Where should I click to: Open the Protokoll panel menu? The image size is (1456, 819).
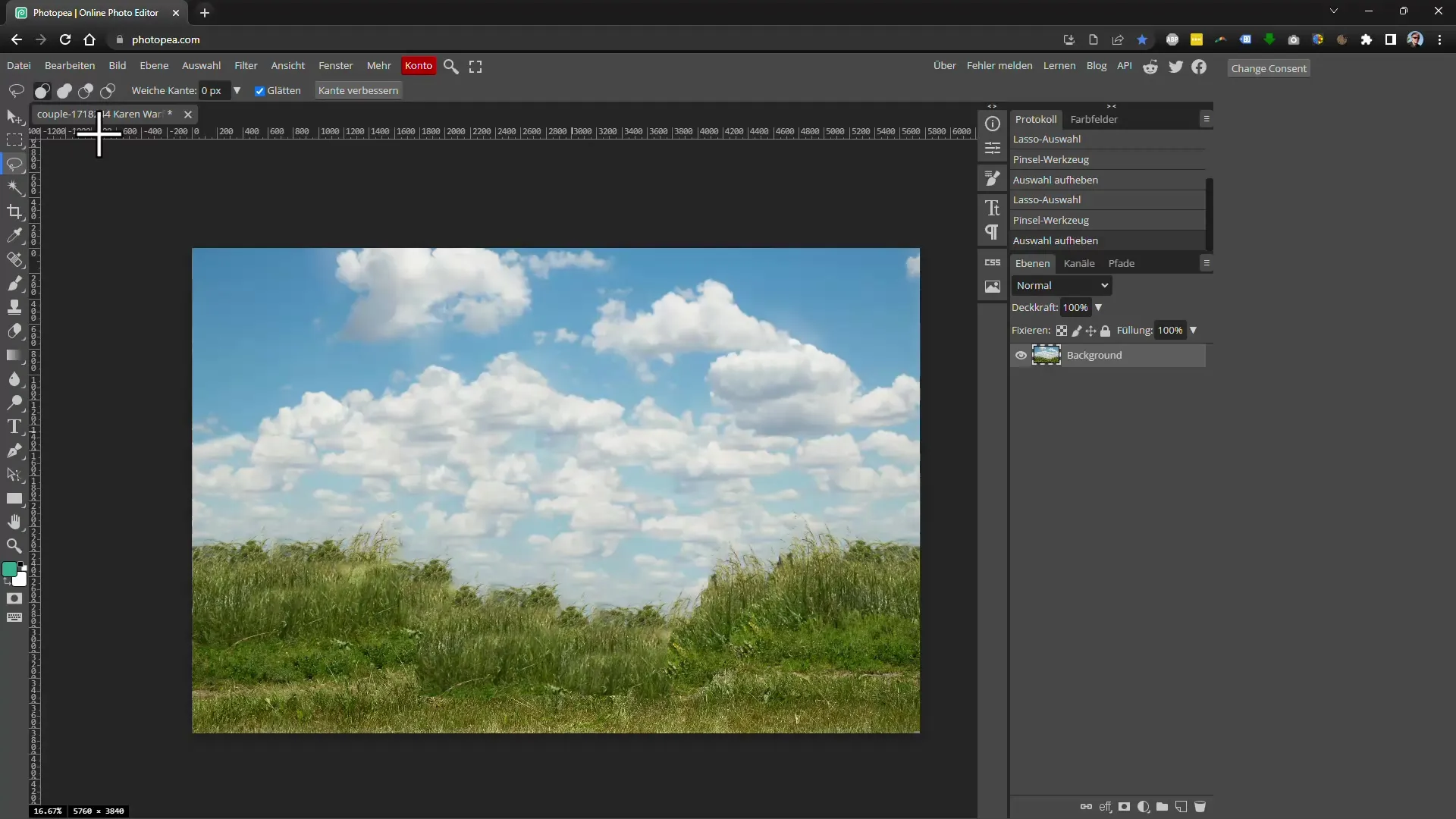click(x=1206, y=119)
